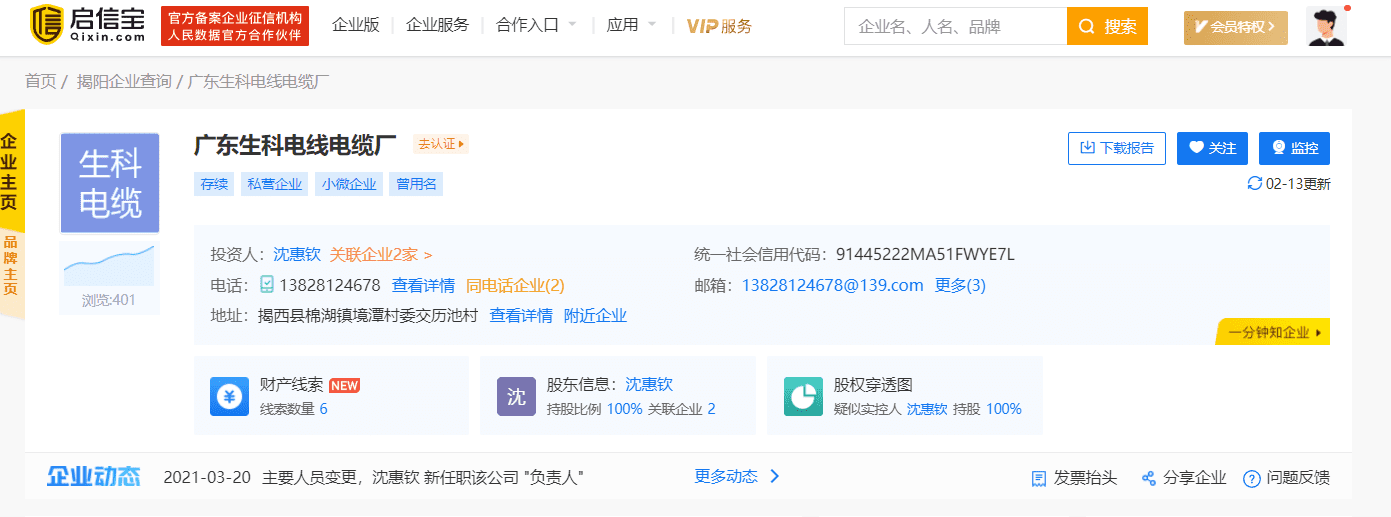Click the 曾用名 tag
1391x517 pixels.
point(416,184)
